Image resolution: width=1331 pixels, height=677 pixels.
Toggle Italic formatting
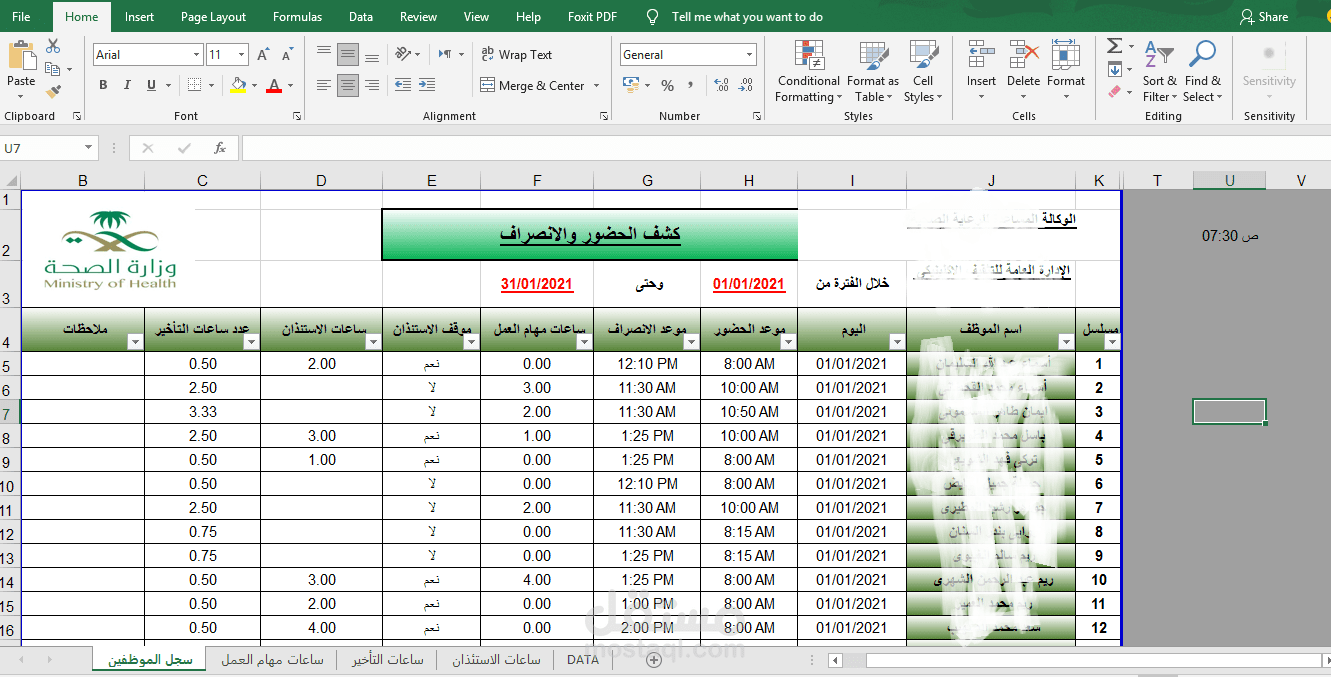click(x=126, y=85)
